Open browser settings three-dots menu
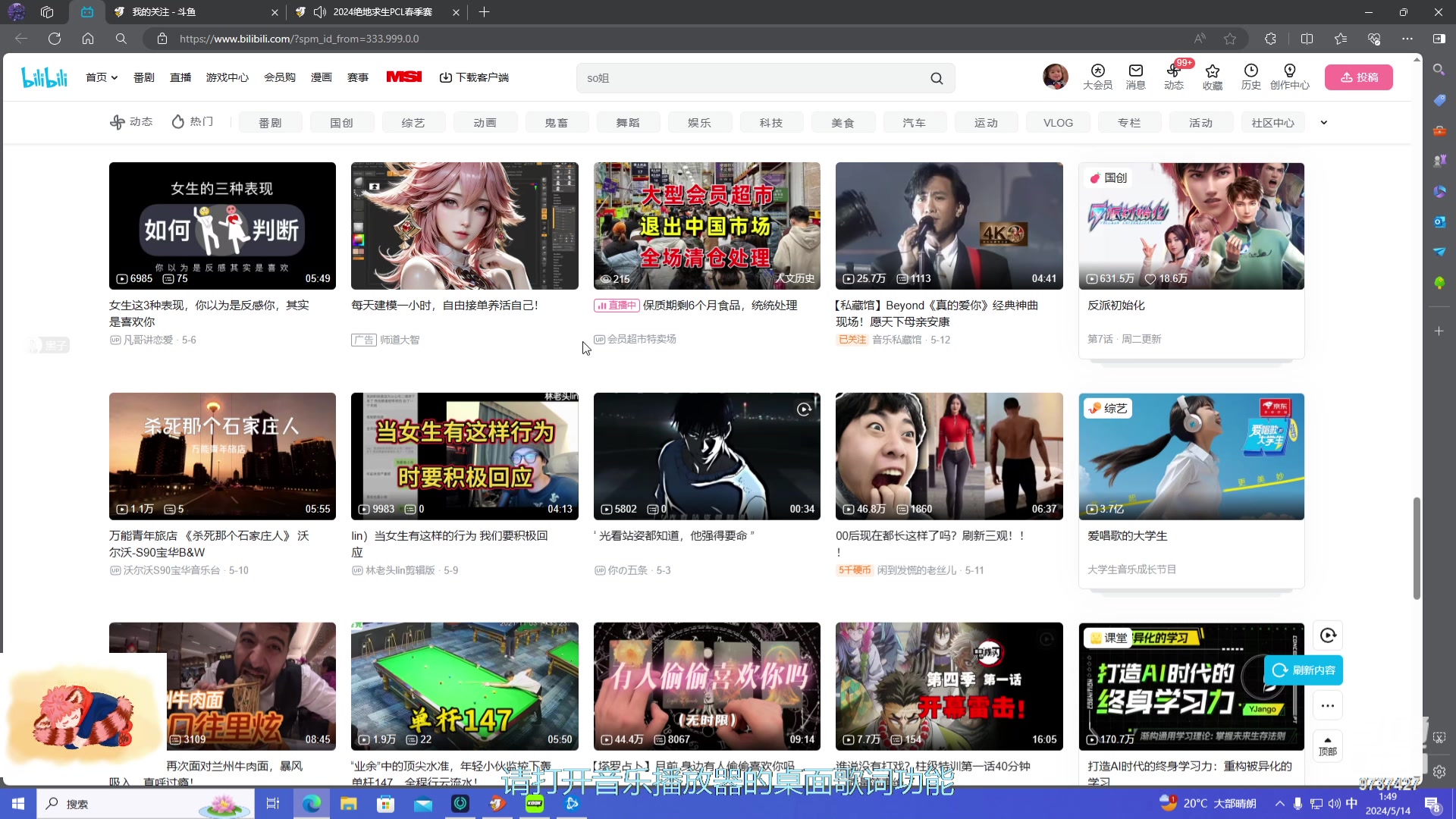The image size is (1456, 819). click(x=1407, y=39)
